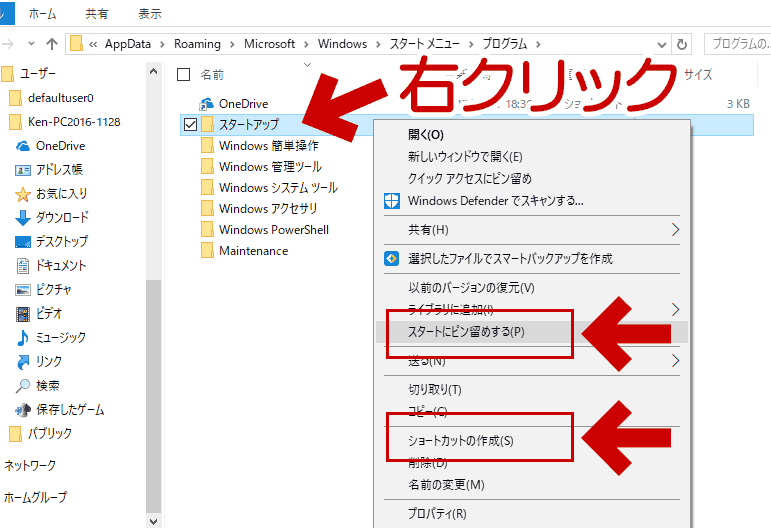Toggle the select-all checkbox beside 名前
The image size is (771, 528).
point(183,74)
